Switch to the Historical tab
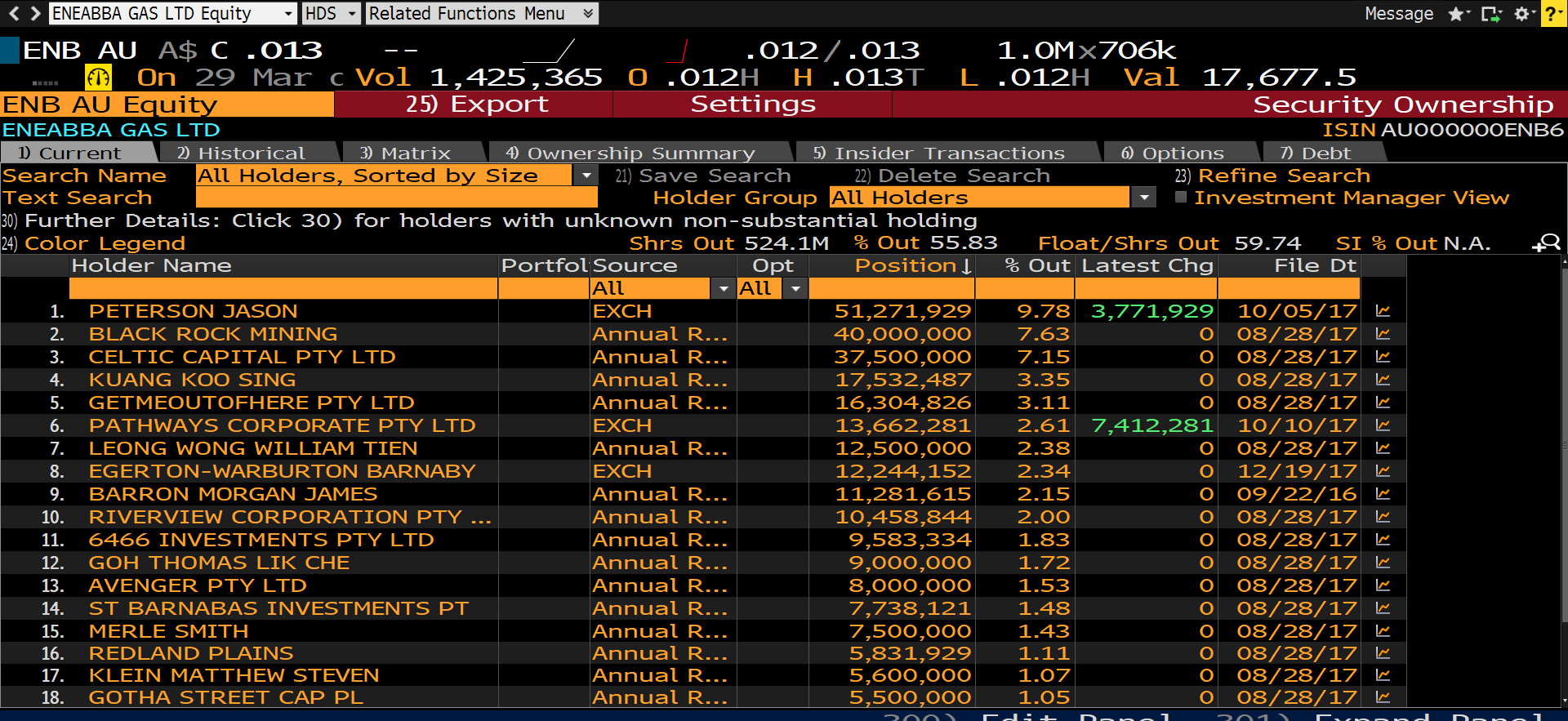This screenshot has width=1568, height=721. 248,153
